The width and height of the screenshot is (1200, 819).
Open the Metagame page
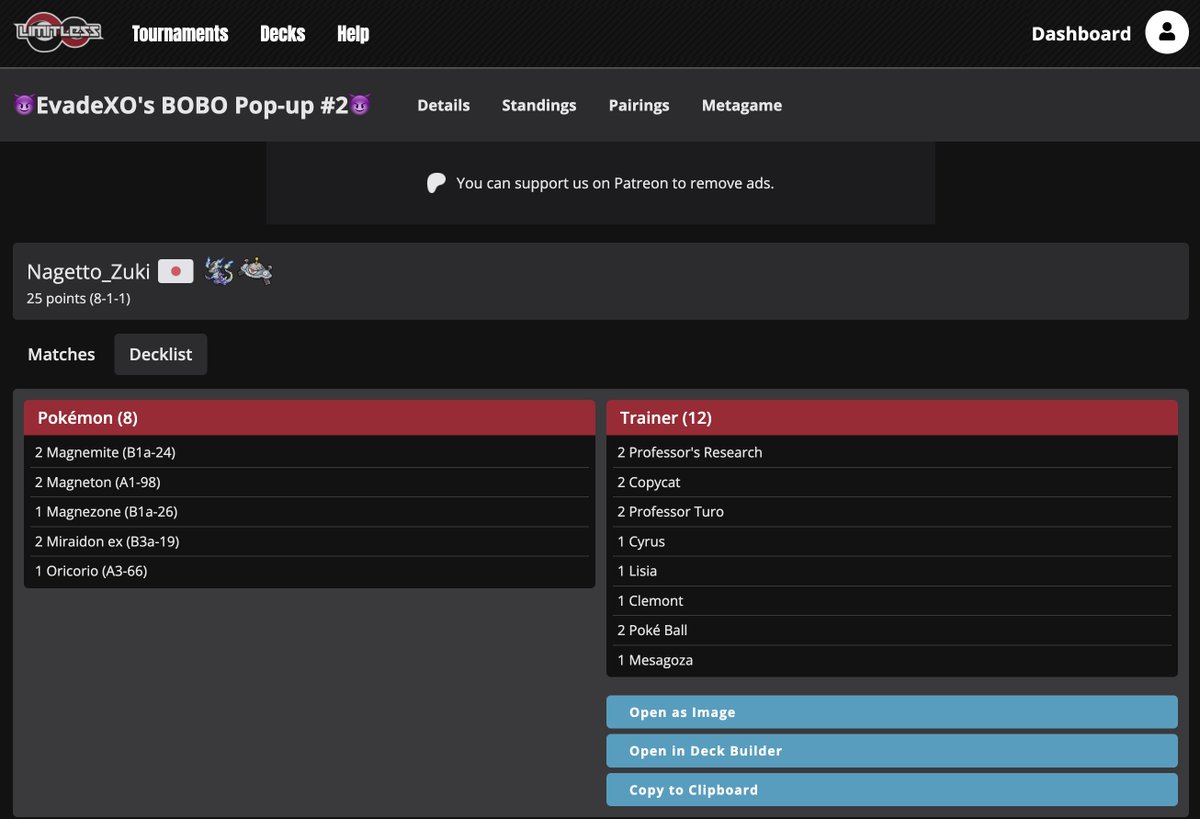(742, 105)
